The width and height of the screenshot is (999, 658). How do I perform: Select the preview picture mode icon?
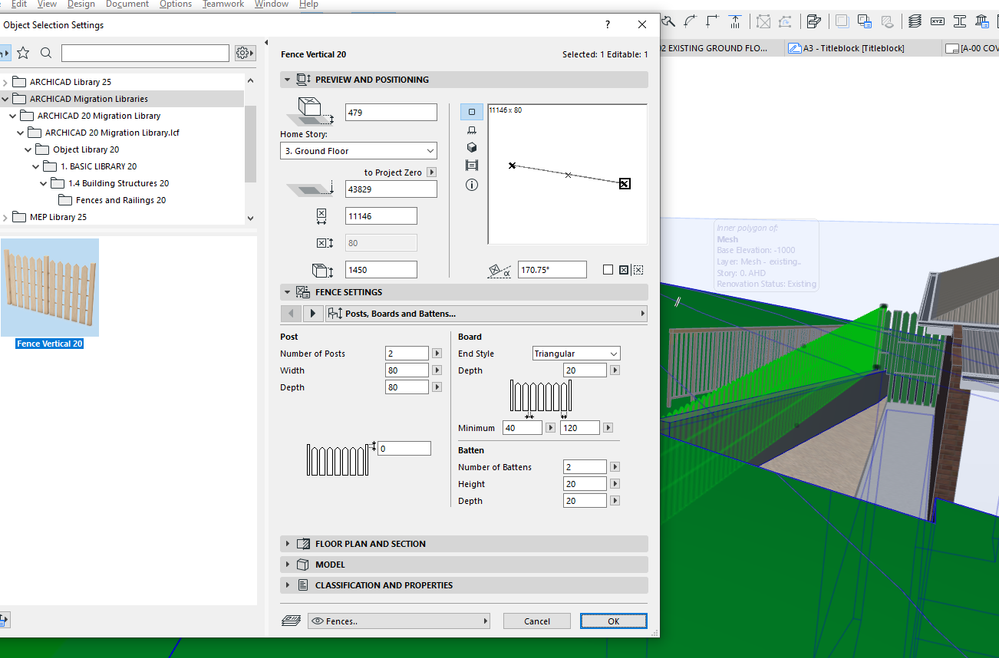click(471, 166)
